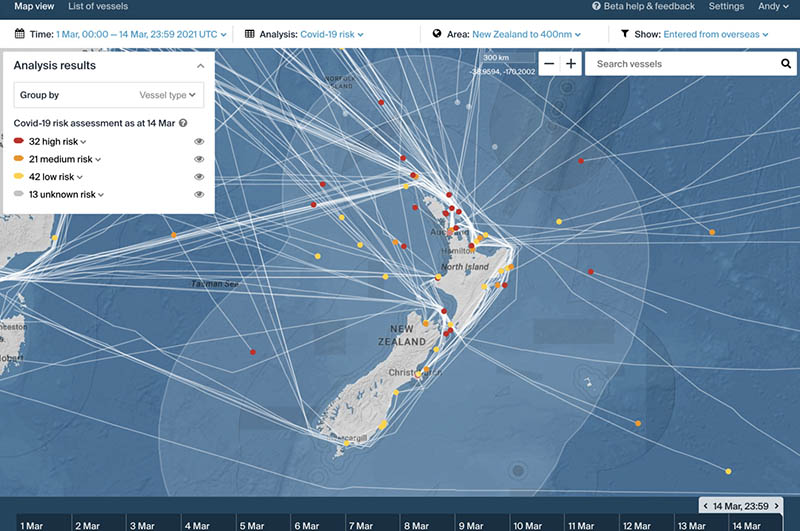
Task: Click the info icon beside Covid-19 risk assessment
Action: point(183,123)
